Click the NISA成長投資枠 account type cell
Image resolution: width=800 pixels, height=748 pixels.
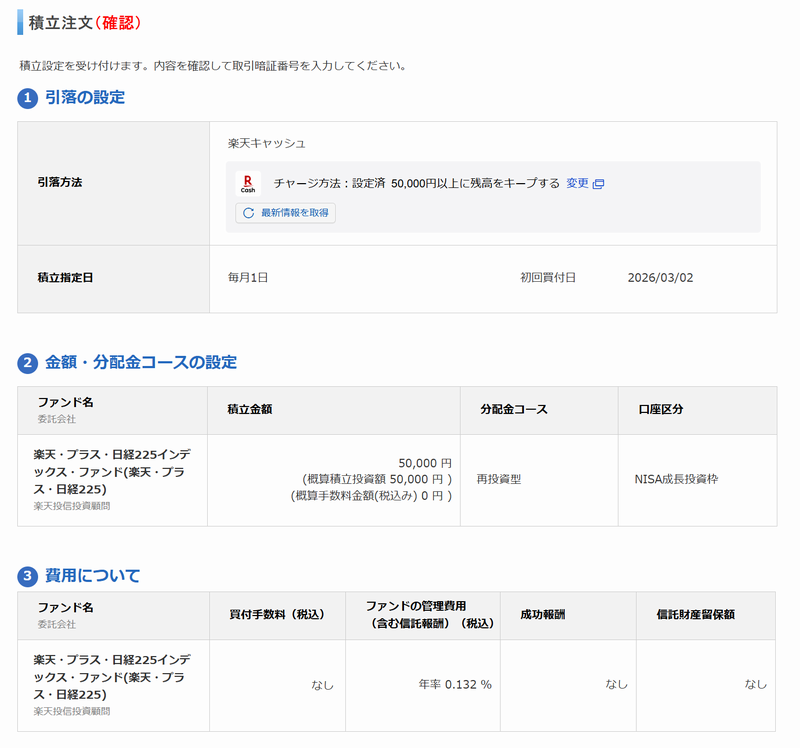(677, 480)
